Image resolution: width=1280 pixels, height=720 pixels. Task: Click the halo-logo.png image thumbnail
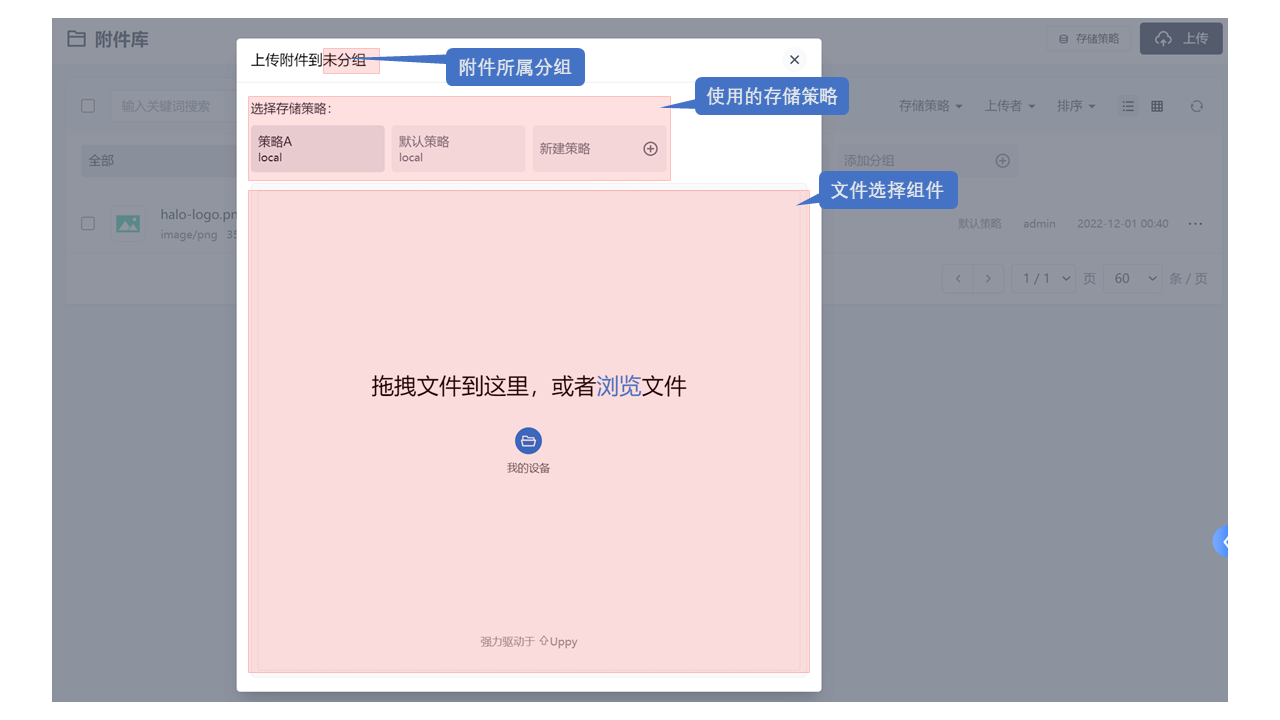click(128, 224)
